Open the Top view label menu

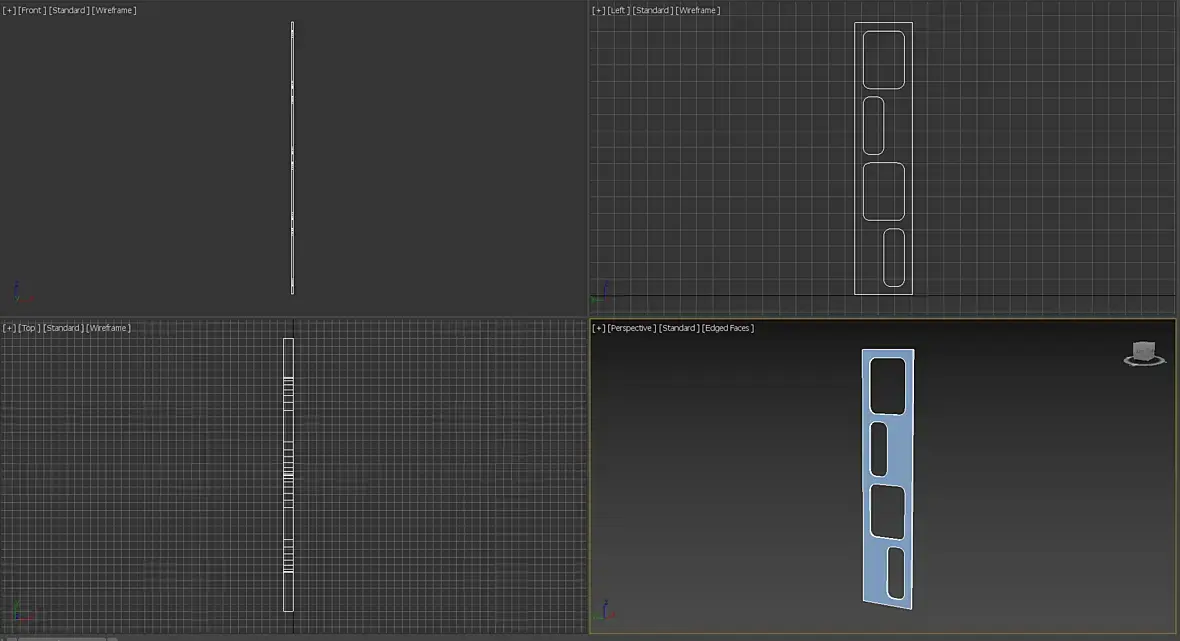click(x=29, y=328)
